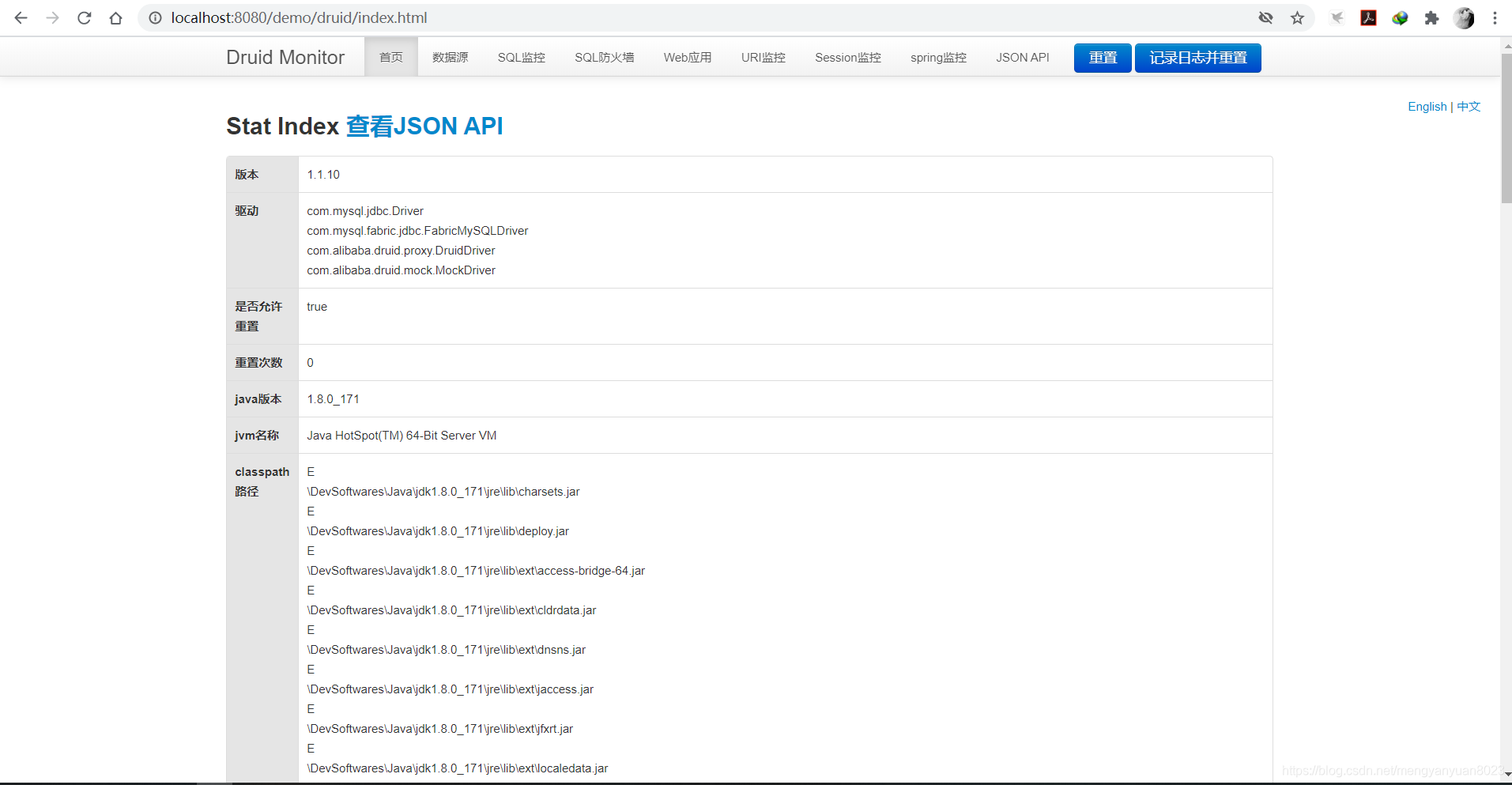Click the crossed-out eye icon in address bar

click(1265, 17)
